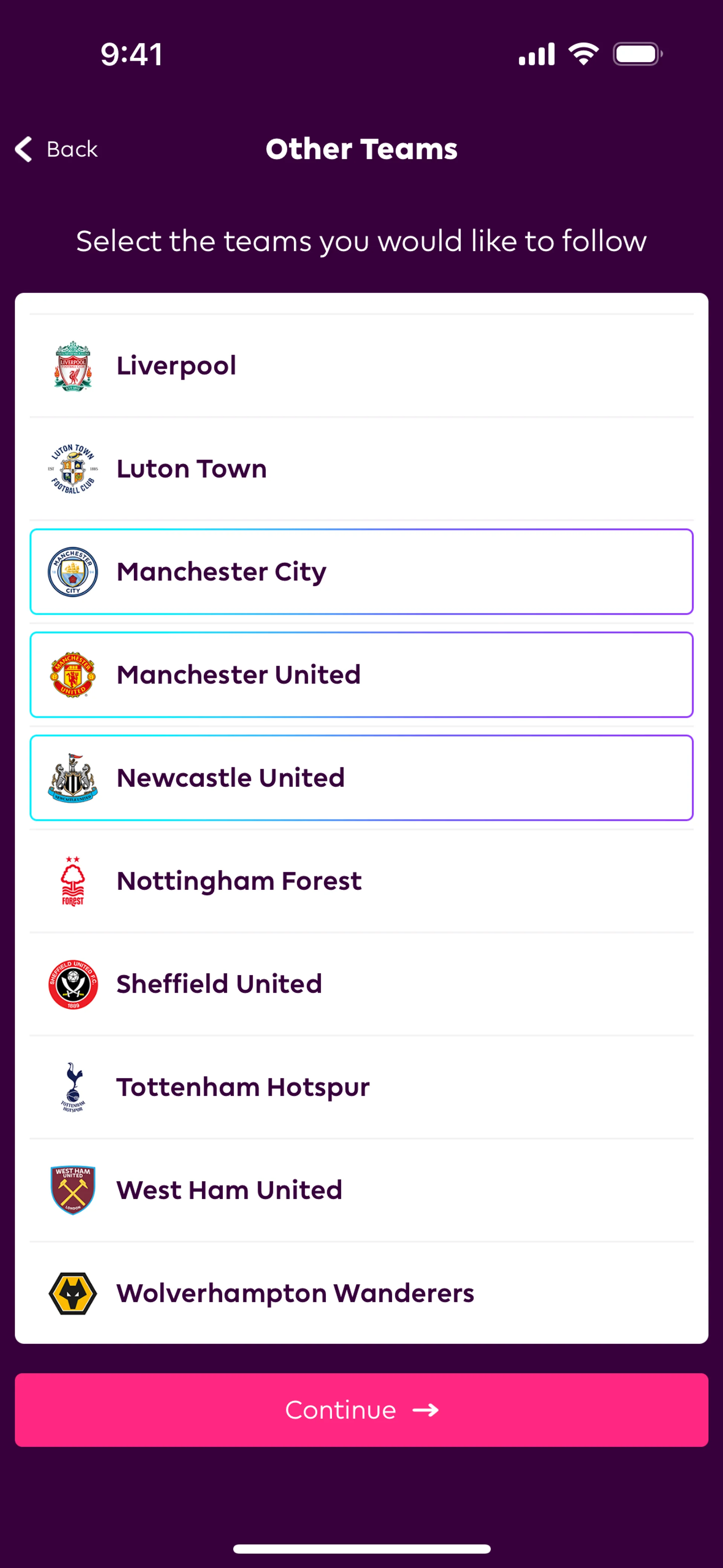Screen dimensions: 723x1568
Task: Tap the Wolves wolf-head badge
Action: pos(72,1293)
